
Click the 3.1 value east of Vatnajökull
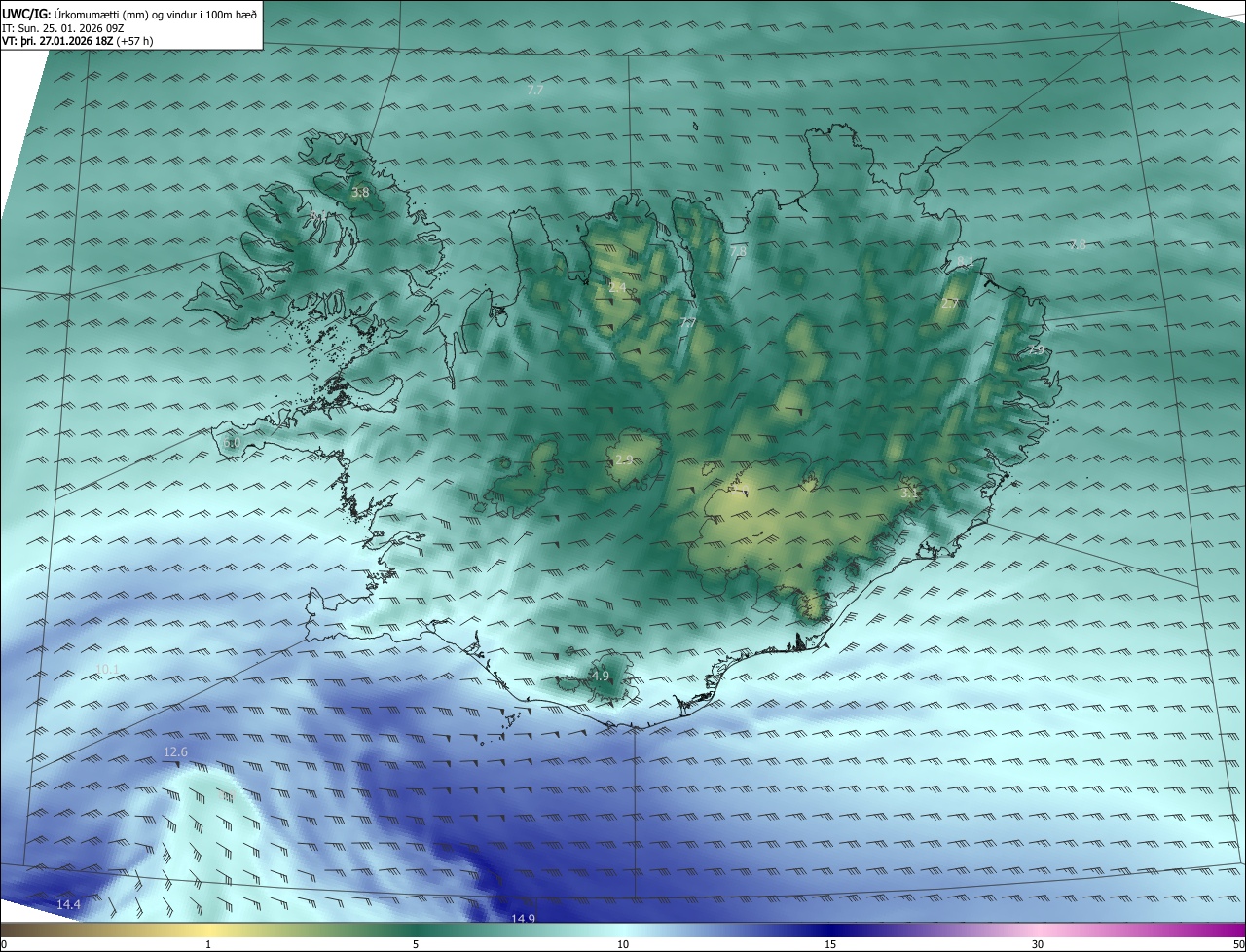pos(909,494)
